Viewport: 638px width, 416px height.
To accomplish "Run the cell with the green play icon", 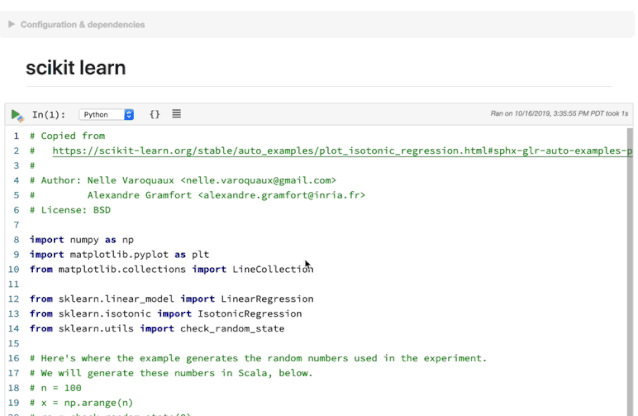I will (17, 115).
